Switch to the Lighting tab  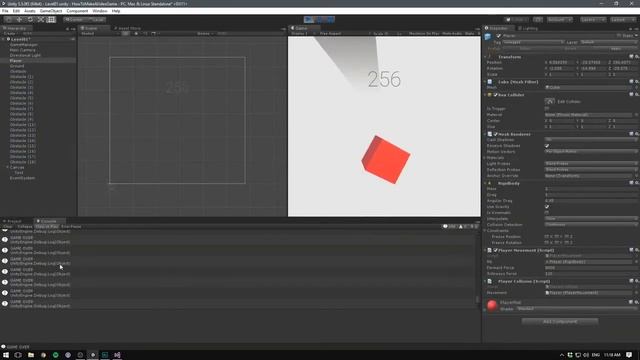pyautogui.click(x=528, y=28)
